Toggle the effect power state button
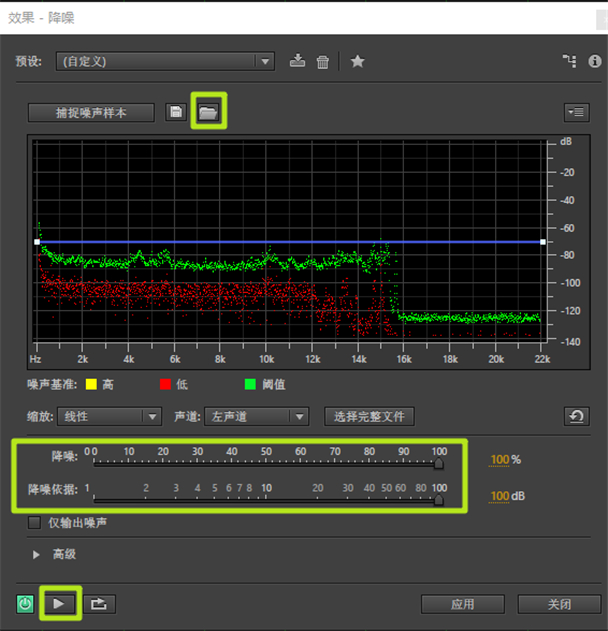This screenshot has height=631, width=608. coord(25,604)
